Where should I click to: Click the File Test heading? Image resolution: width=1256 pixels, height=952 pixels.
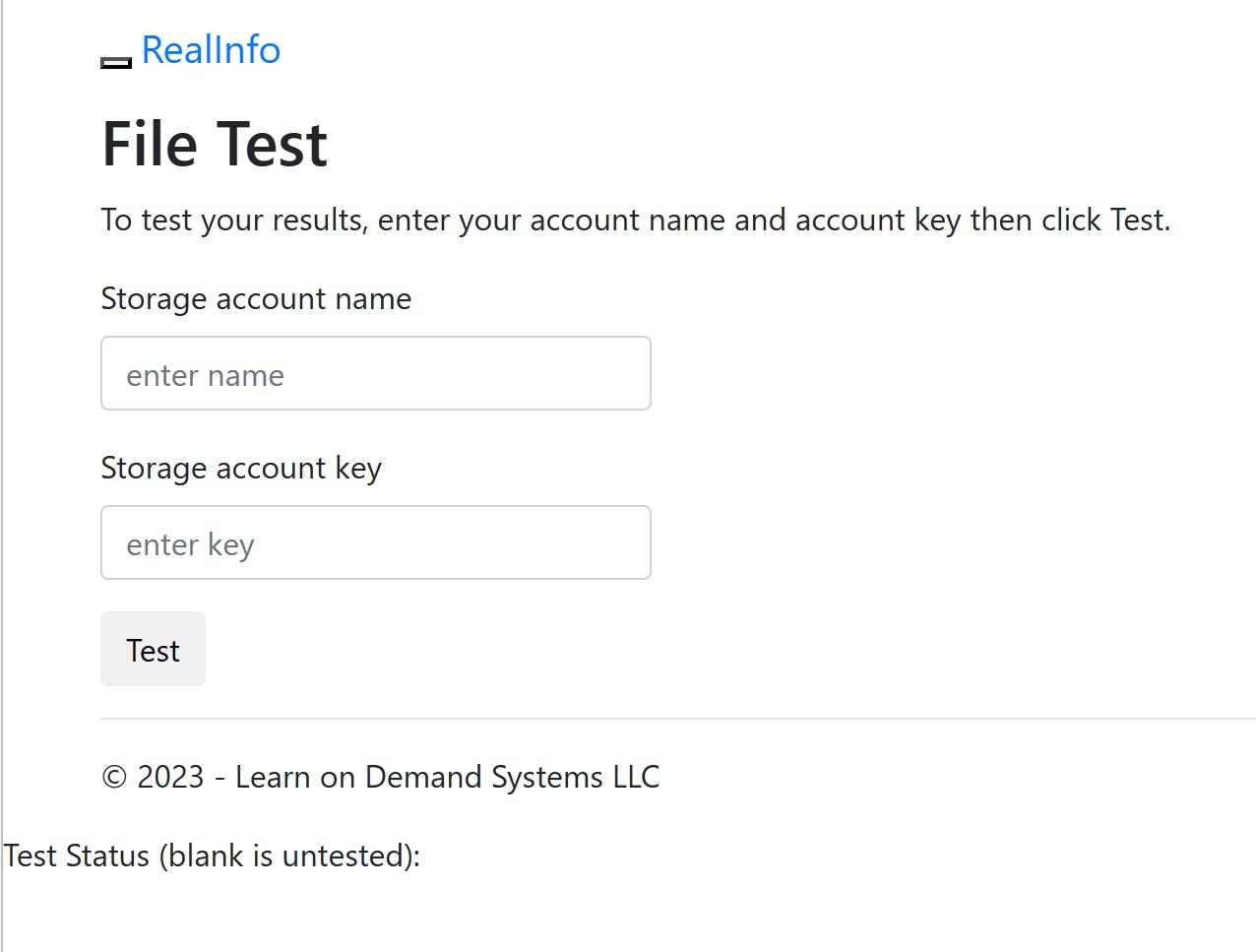tap(214, 143)
